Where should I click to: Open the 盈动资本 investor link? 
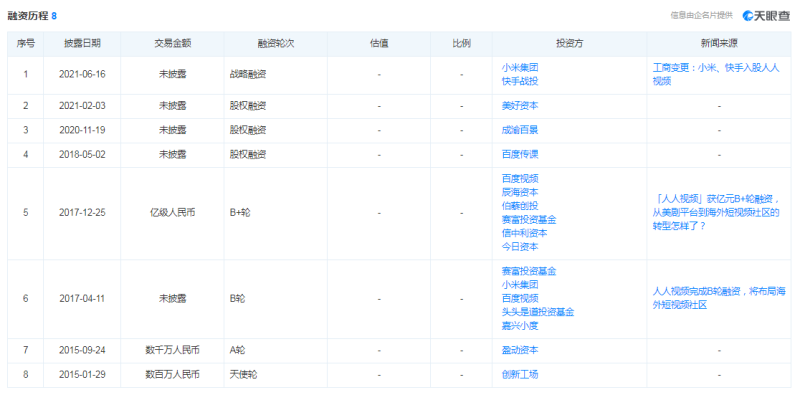pyautogui.click(x=520, y=351)
